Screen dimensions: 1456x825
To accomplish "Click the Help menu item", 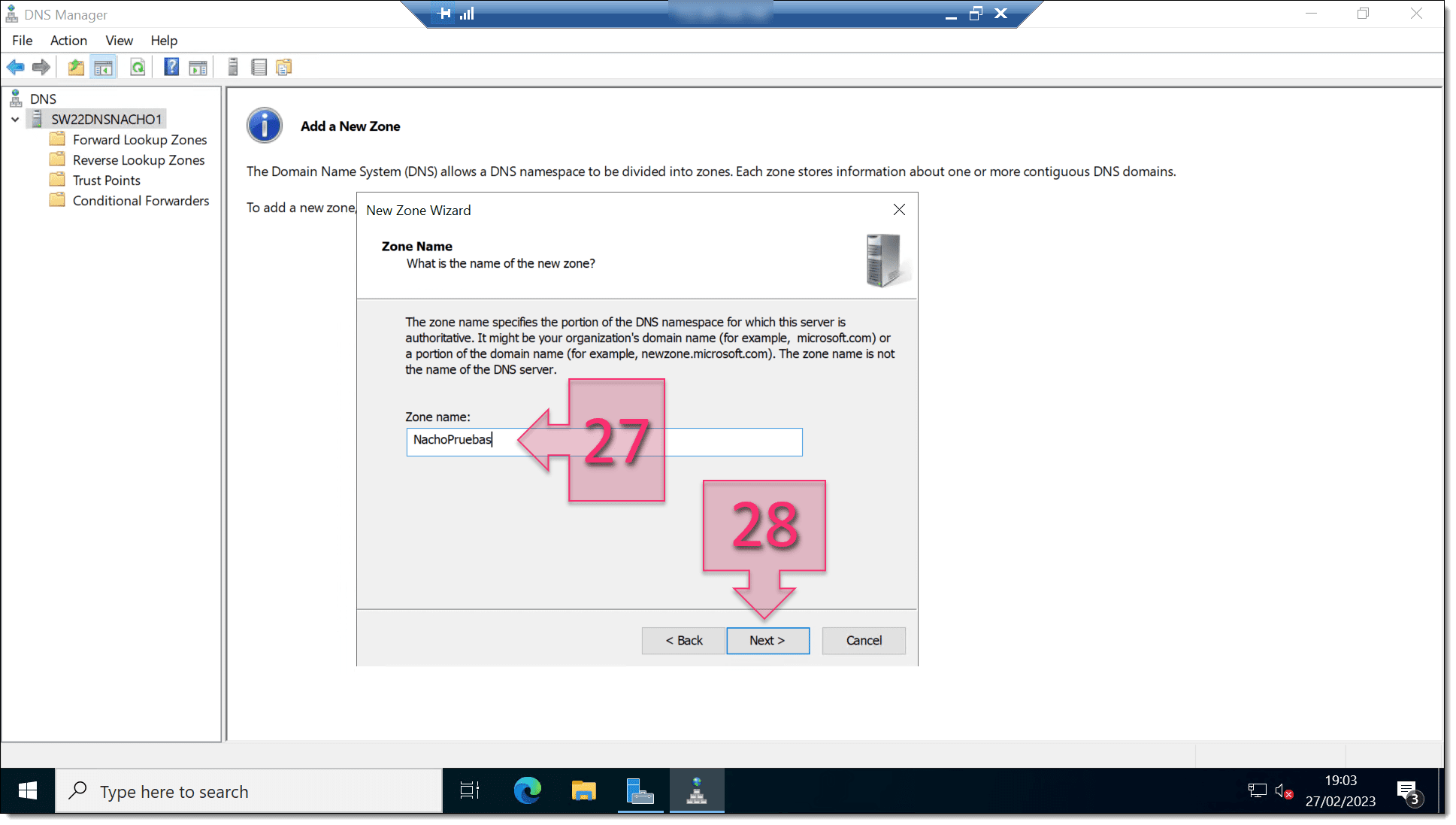I will 163,40.
